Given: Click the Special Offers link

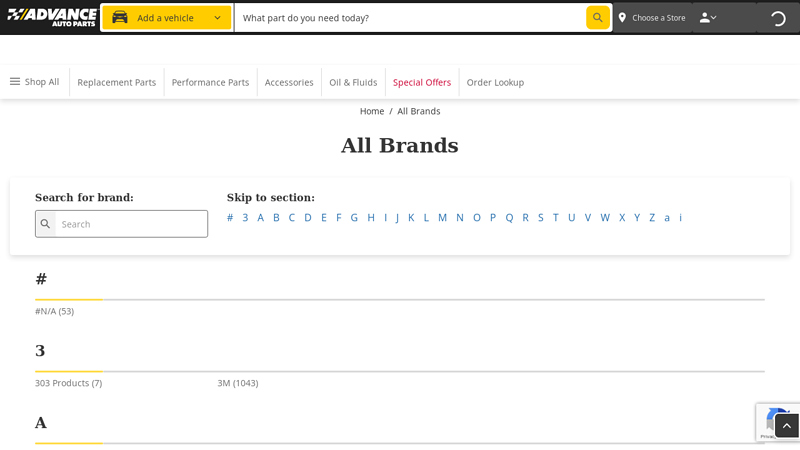Looking at the screenshot, I should [422, 83].
